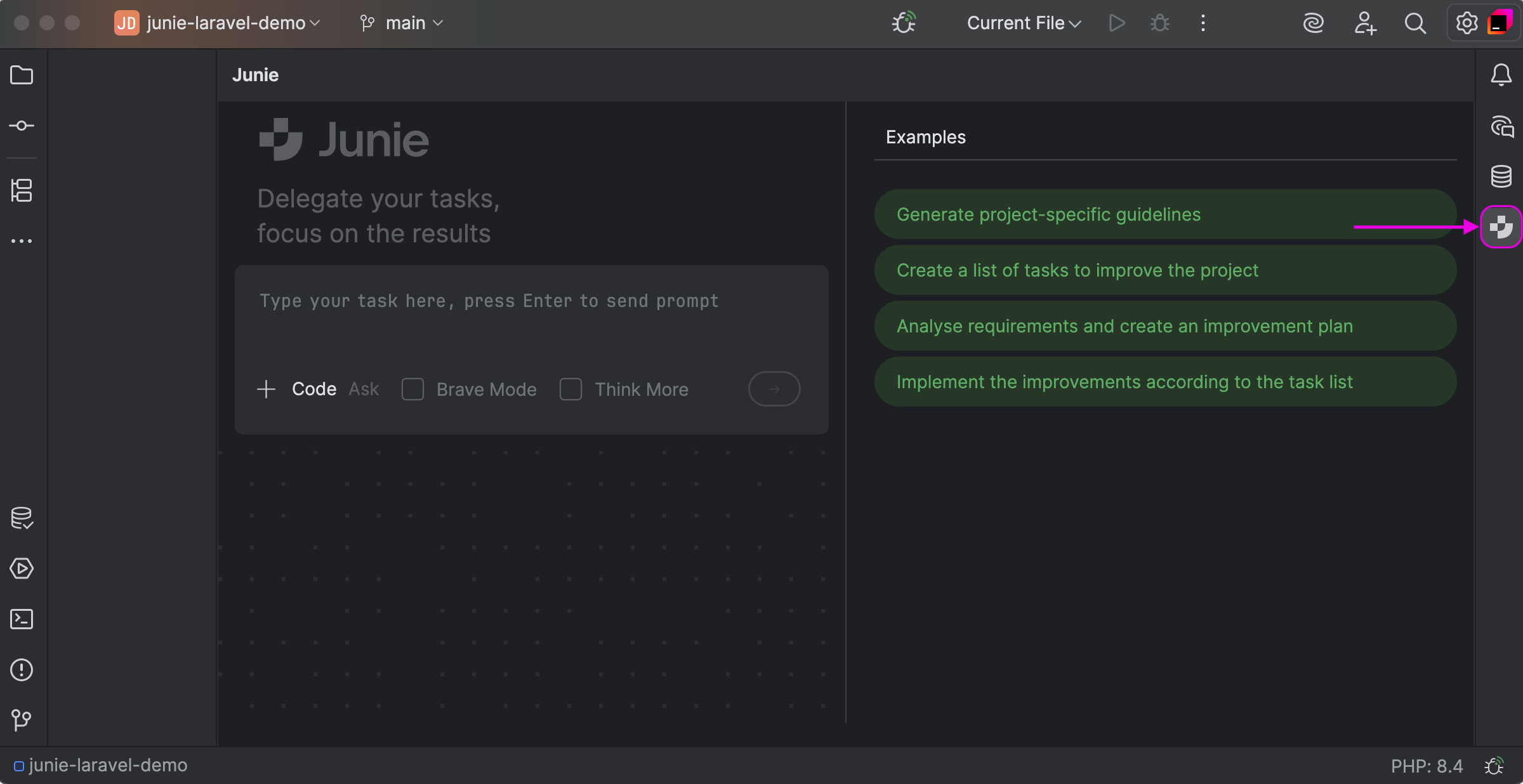Click the JetBrains product icon in top-right corner
Viewport: 1523px width, 784px height.
pyautogui.click(x=1501, y=23)
